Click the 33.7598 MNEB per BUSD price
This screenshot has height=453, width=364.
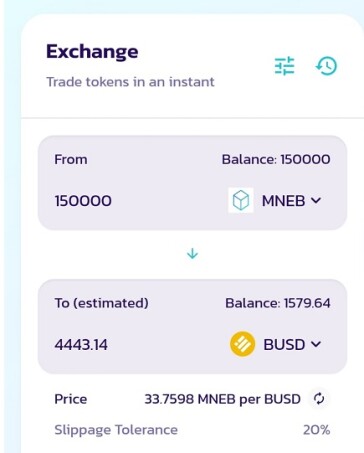(222, 399)
